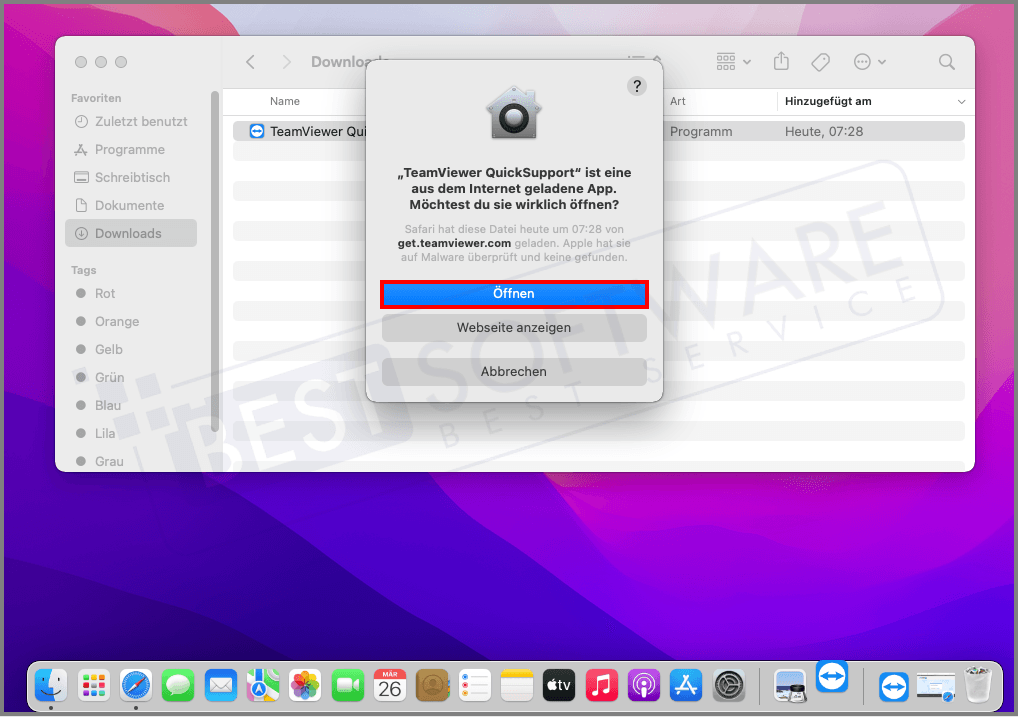Open System Preferences from the Dock
1018x717 pixels.
pyautogui.click(x=728, y=685)
